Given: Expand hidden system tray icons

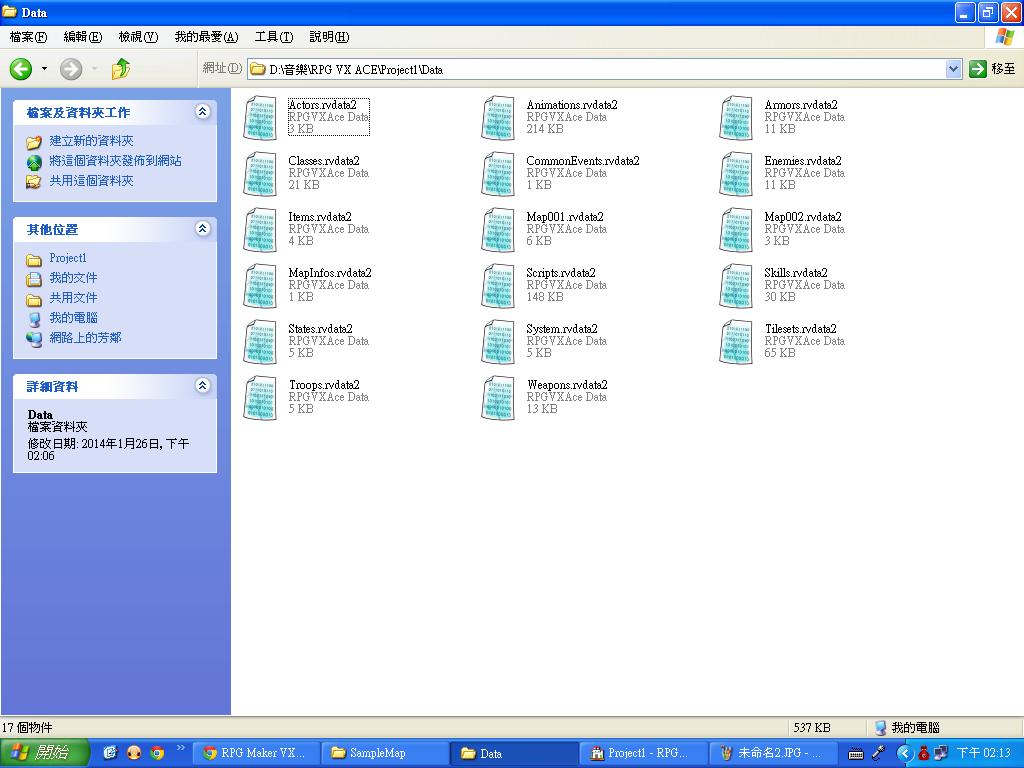Looking at the screenshot, I should click(x=904, y=753).
